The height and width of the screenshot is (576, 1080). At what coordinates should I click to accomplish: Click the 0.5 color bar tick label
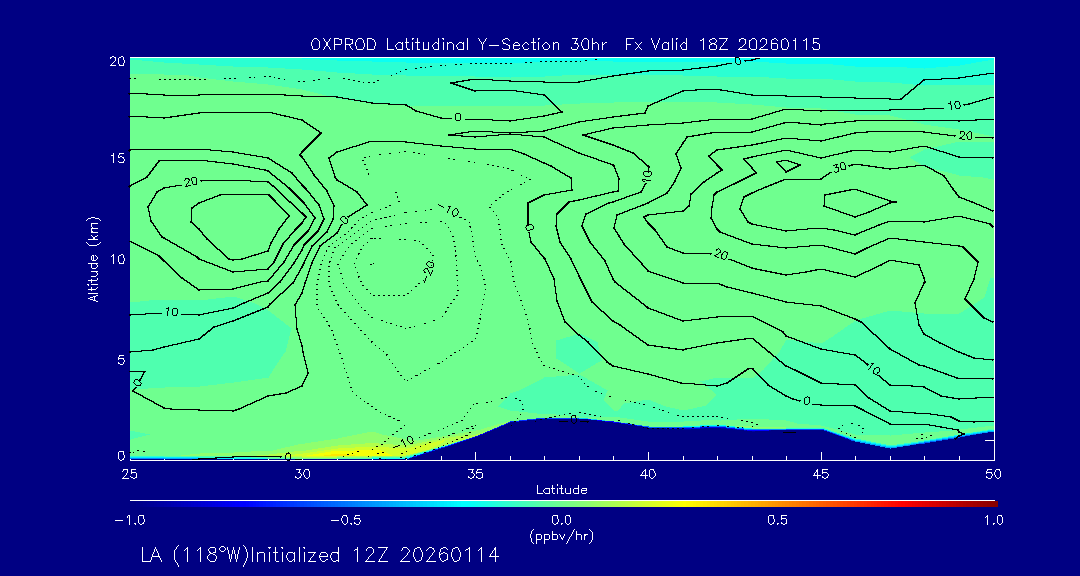pos(777,520)
